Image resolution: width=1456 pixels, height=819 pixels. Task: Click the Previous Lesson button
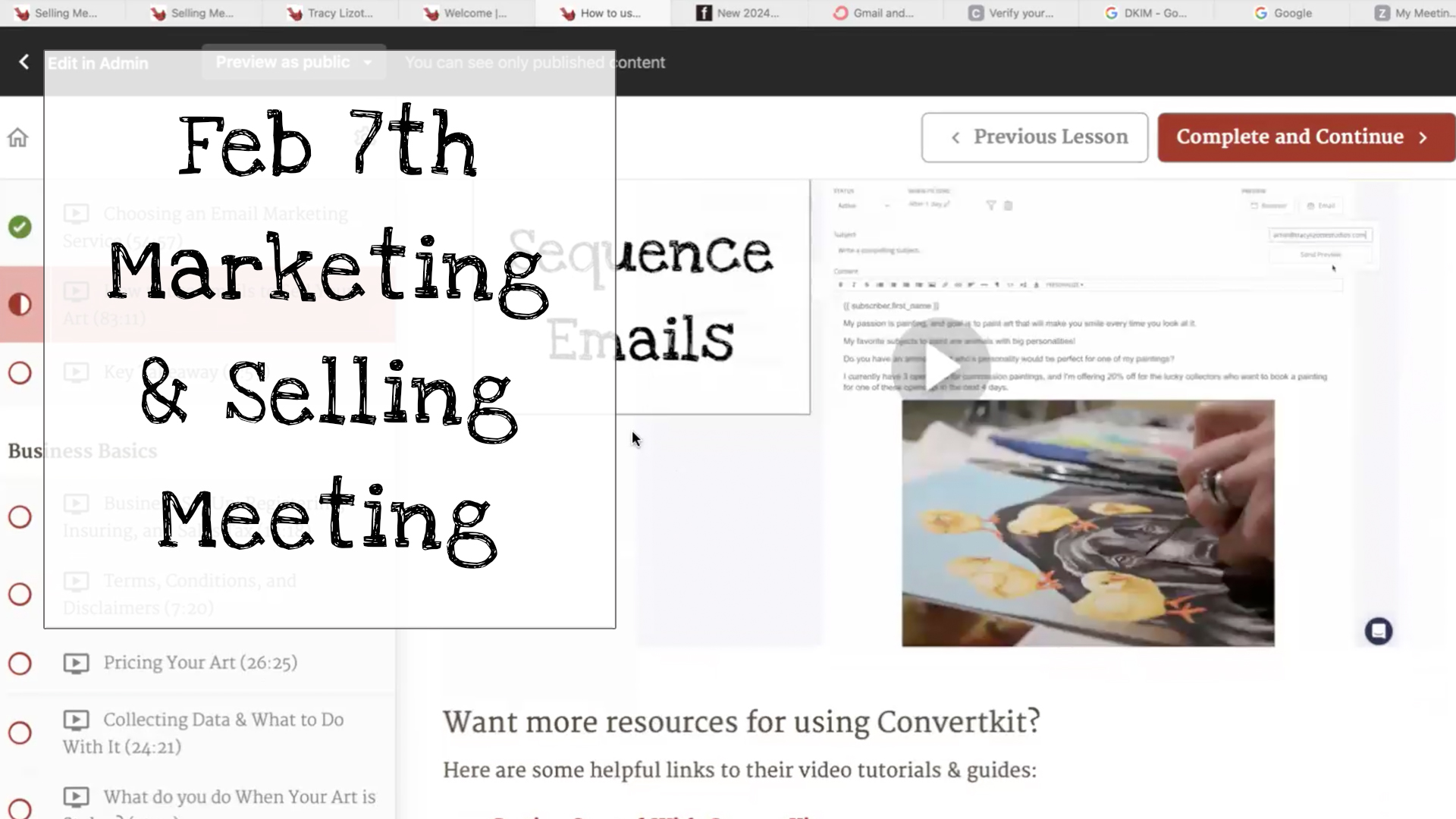1034,137
